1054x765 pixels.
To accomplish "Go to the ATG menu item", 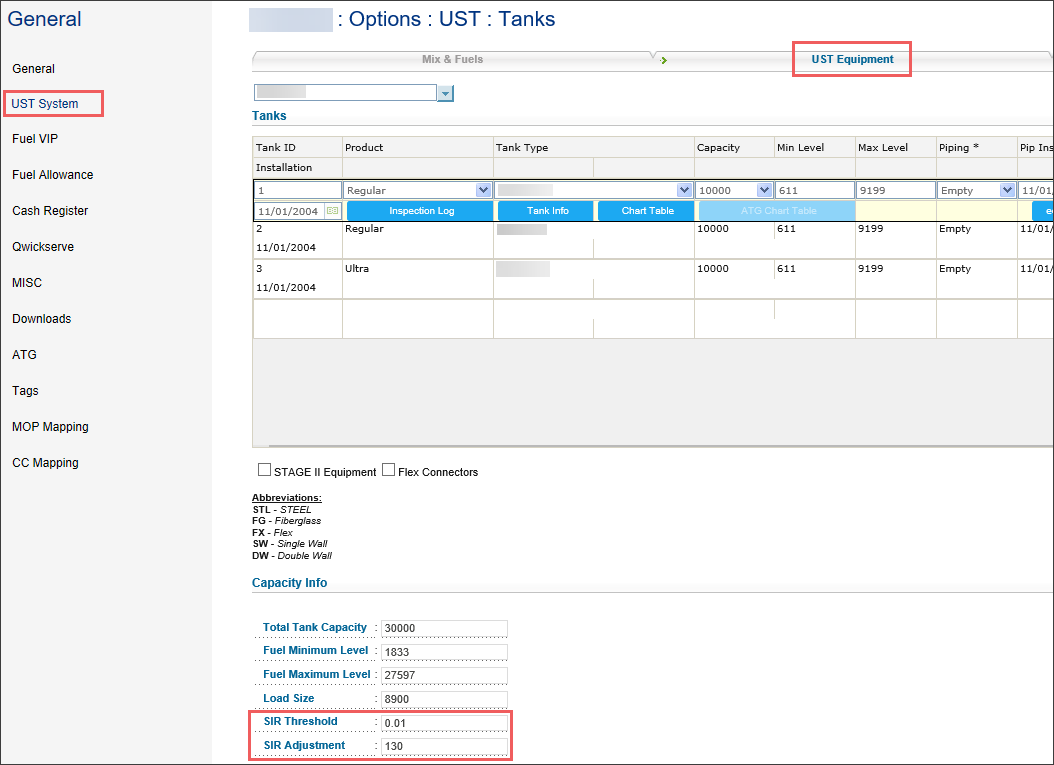I will (x=24, y=355).
